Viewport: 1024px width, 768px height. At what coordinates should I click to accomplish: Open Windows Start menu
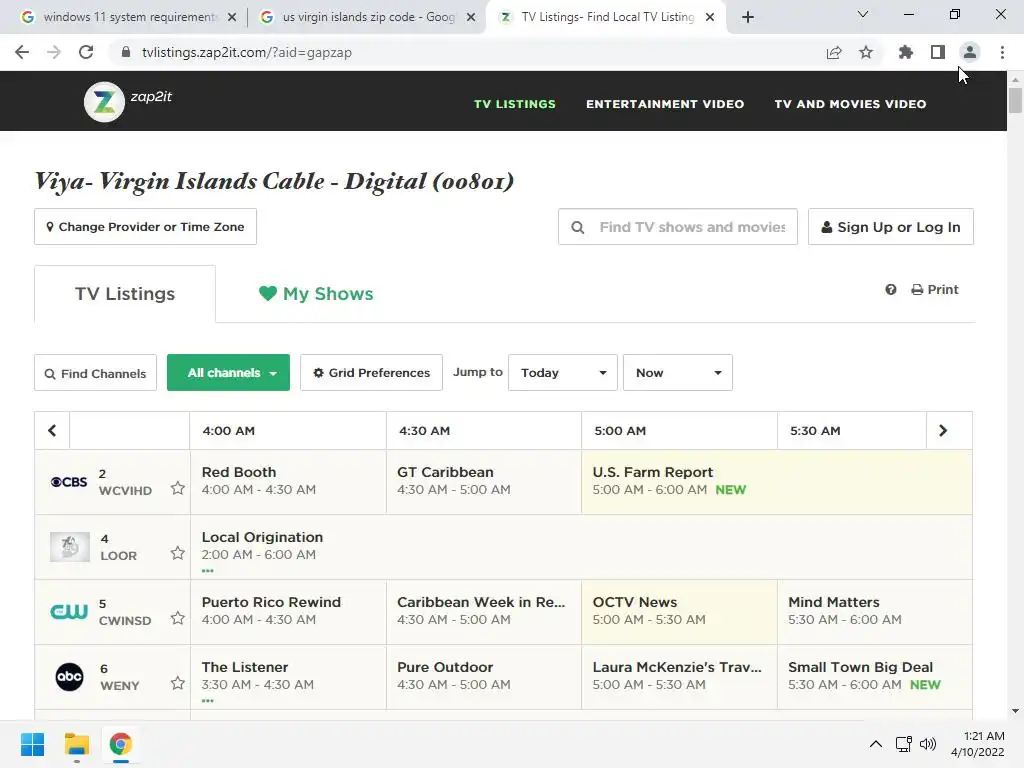pos(33,744)
